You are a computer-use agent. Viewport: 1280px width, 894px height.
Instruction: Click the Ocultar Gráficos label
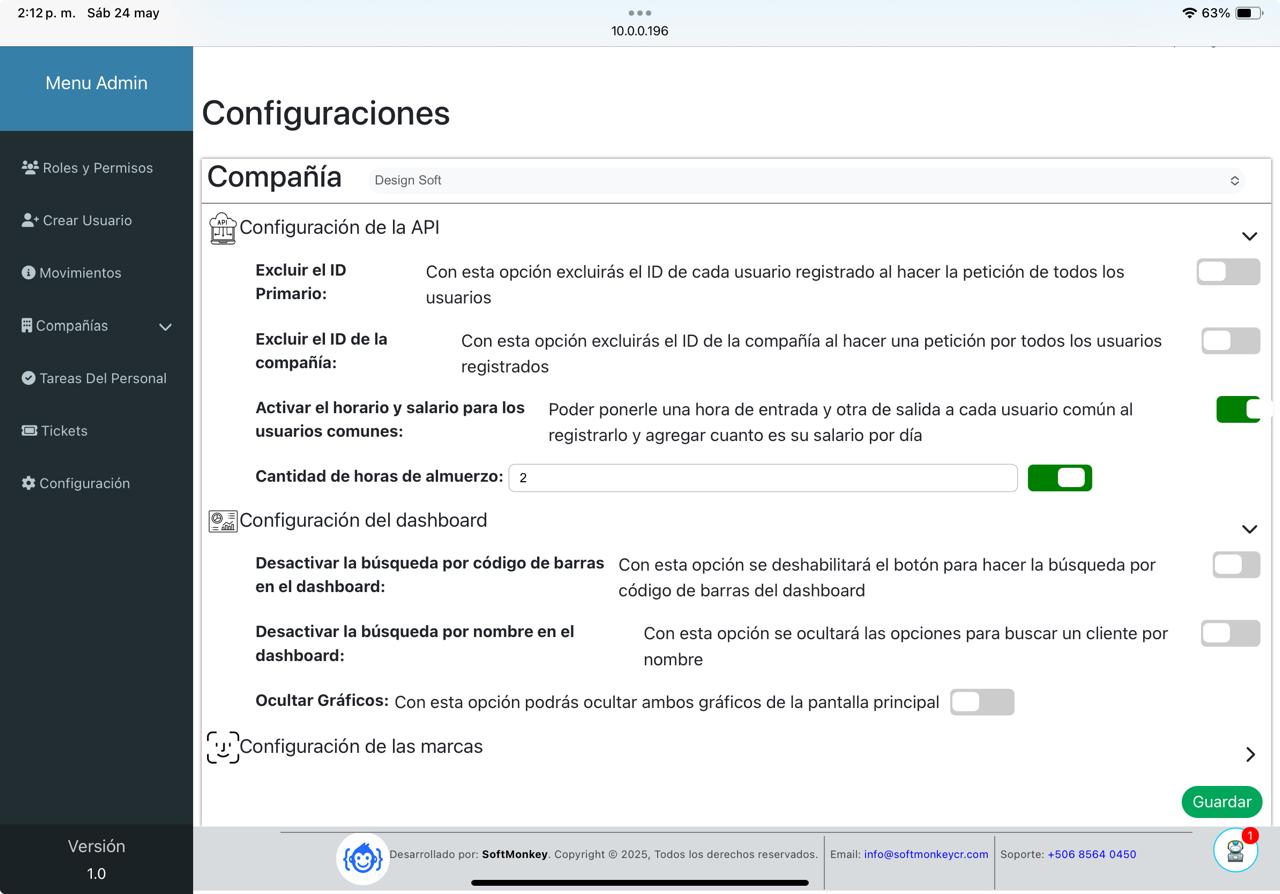tap(322, 700)
